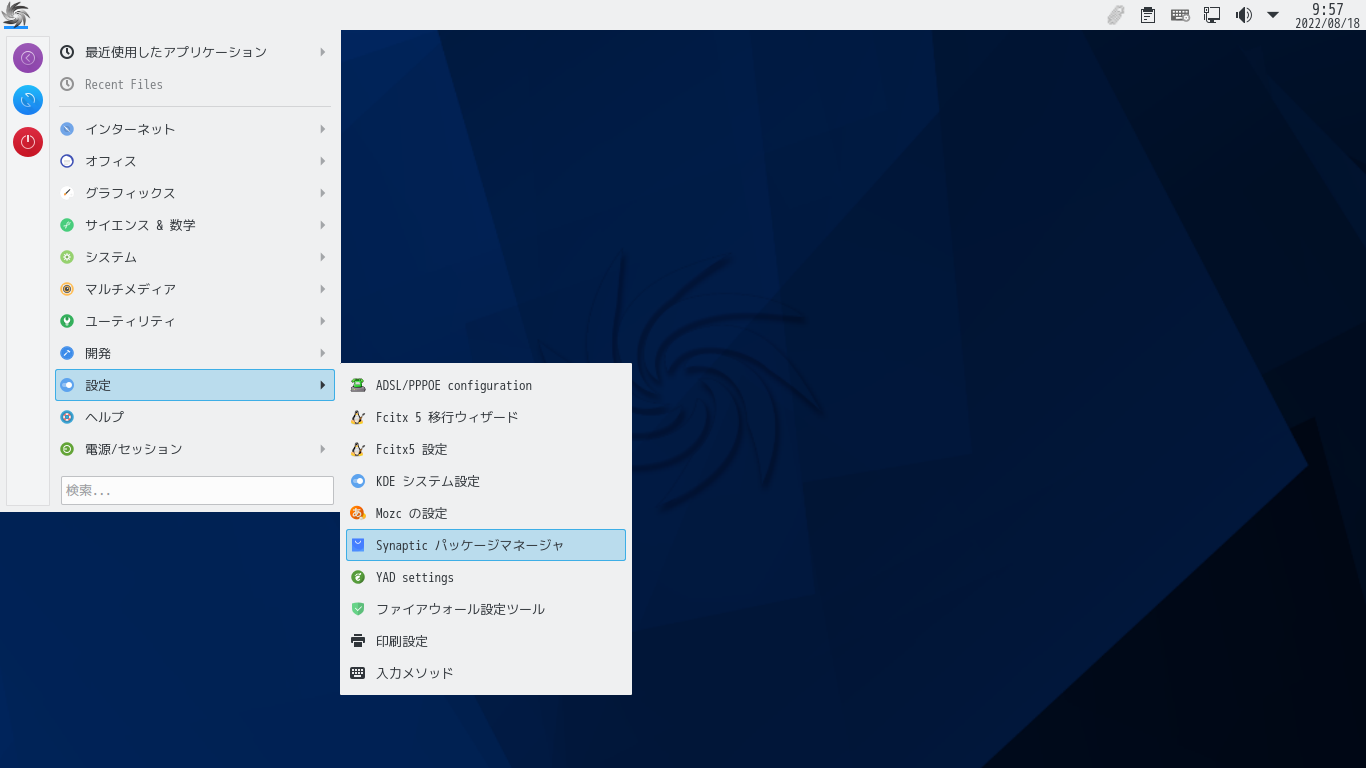The height and width of the screenshot is (768, 1366).
Task: Click the greyed device notifier tray icon
Action: (x=1116, y=15)
